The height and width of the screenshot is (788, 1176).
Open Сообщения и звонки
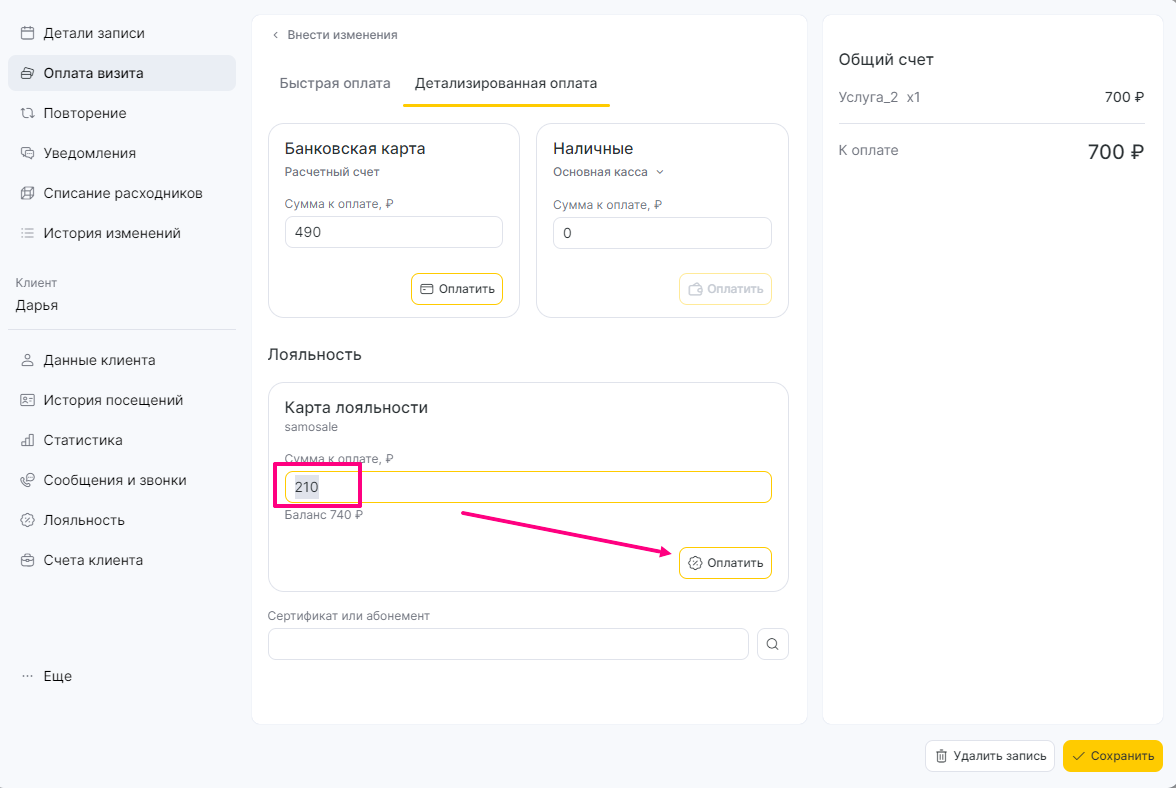click(x=122, y=480)
